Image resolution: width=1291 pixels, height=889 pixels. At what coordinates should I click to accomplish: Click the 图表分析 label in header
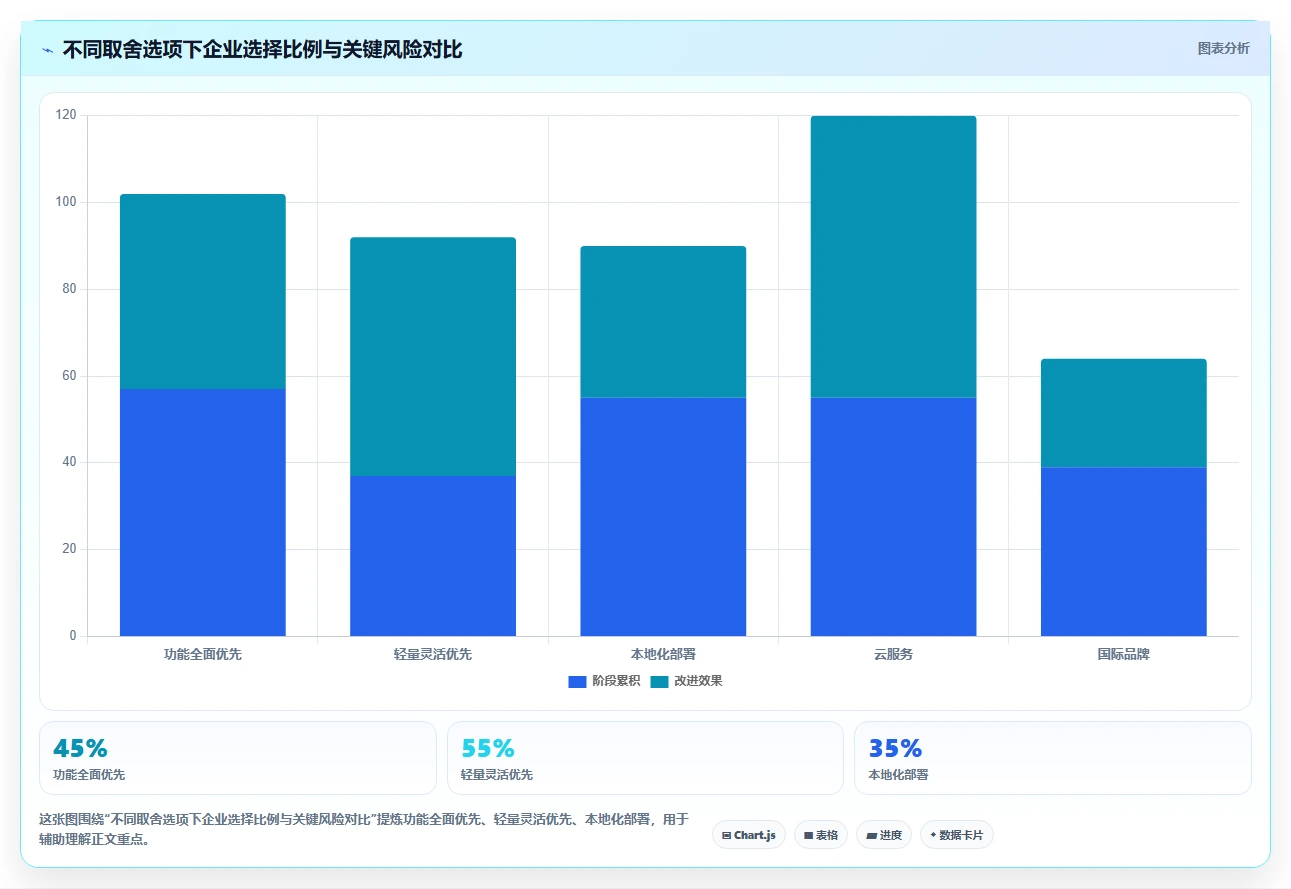tap(1223, 48)
